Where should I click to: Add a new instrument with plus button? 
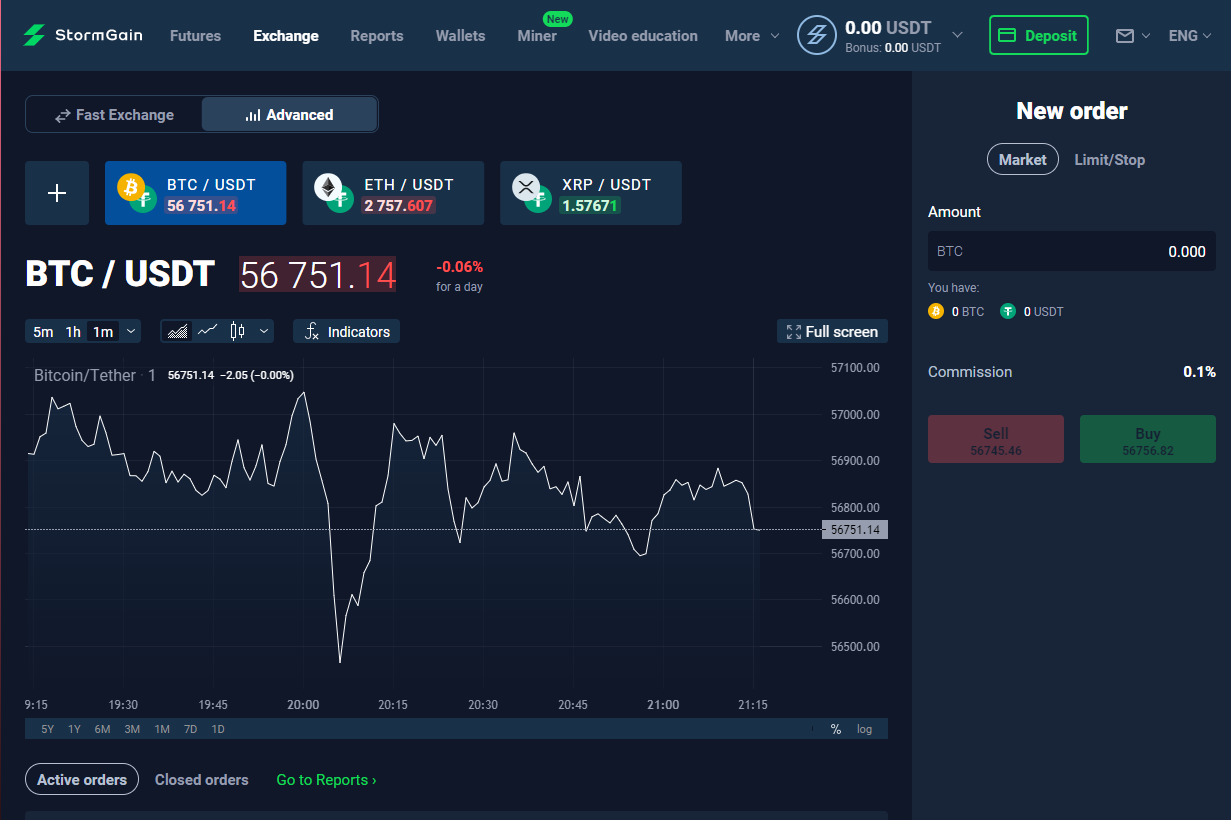pos(57,193)
